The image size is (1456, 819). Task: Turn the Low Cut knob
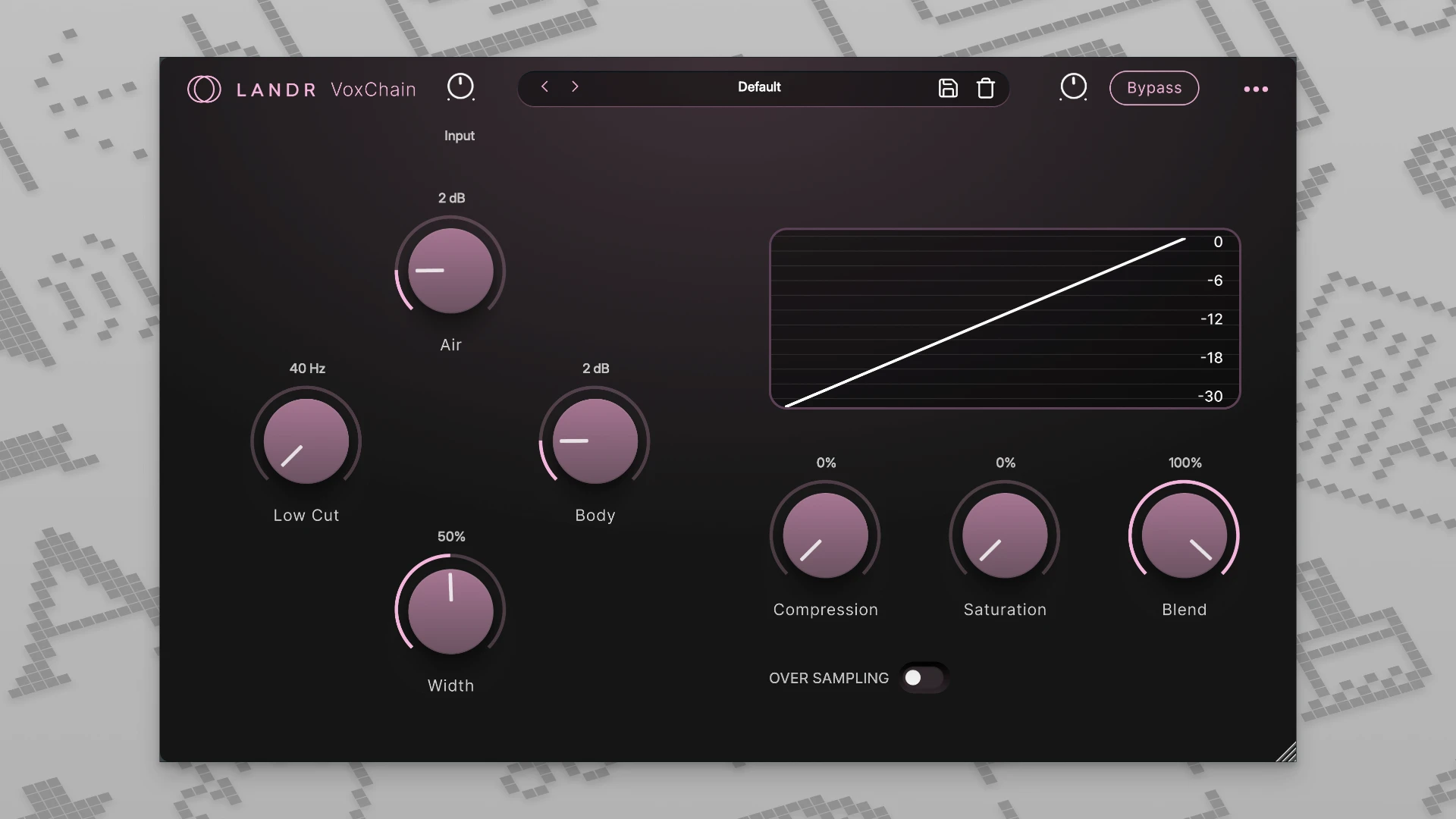(306, 441)
